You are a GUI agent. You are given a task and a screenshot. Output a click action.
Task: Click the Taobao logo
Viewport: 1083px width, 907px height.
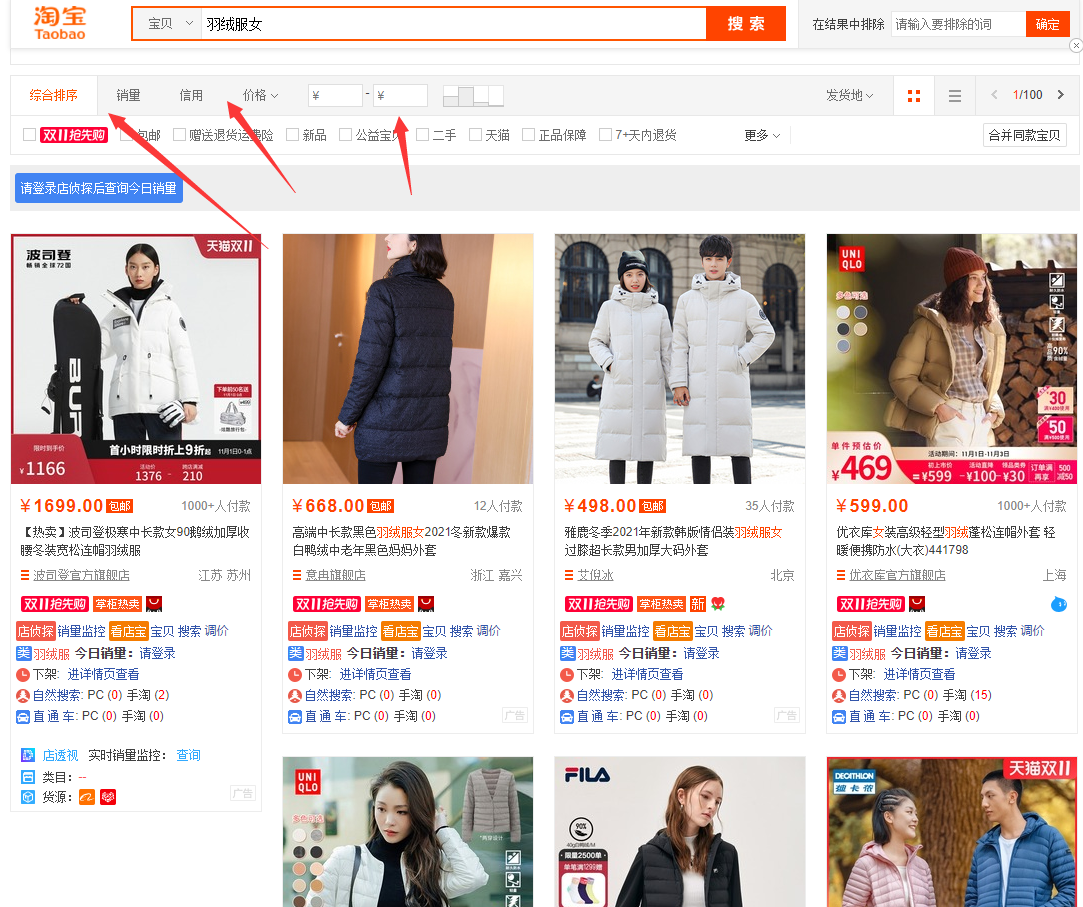(x=59, y=23)
